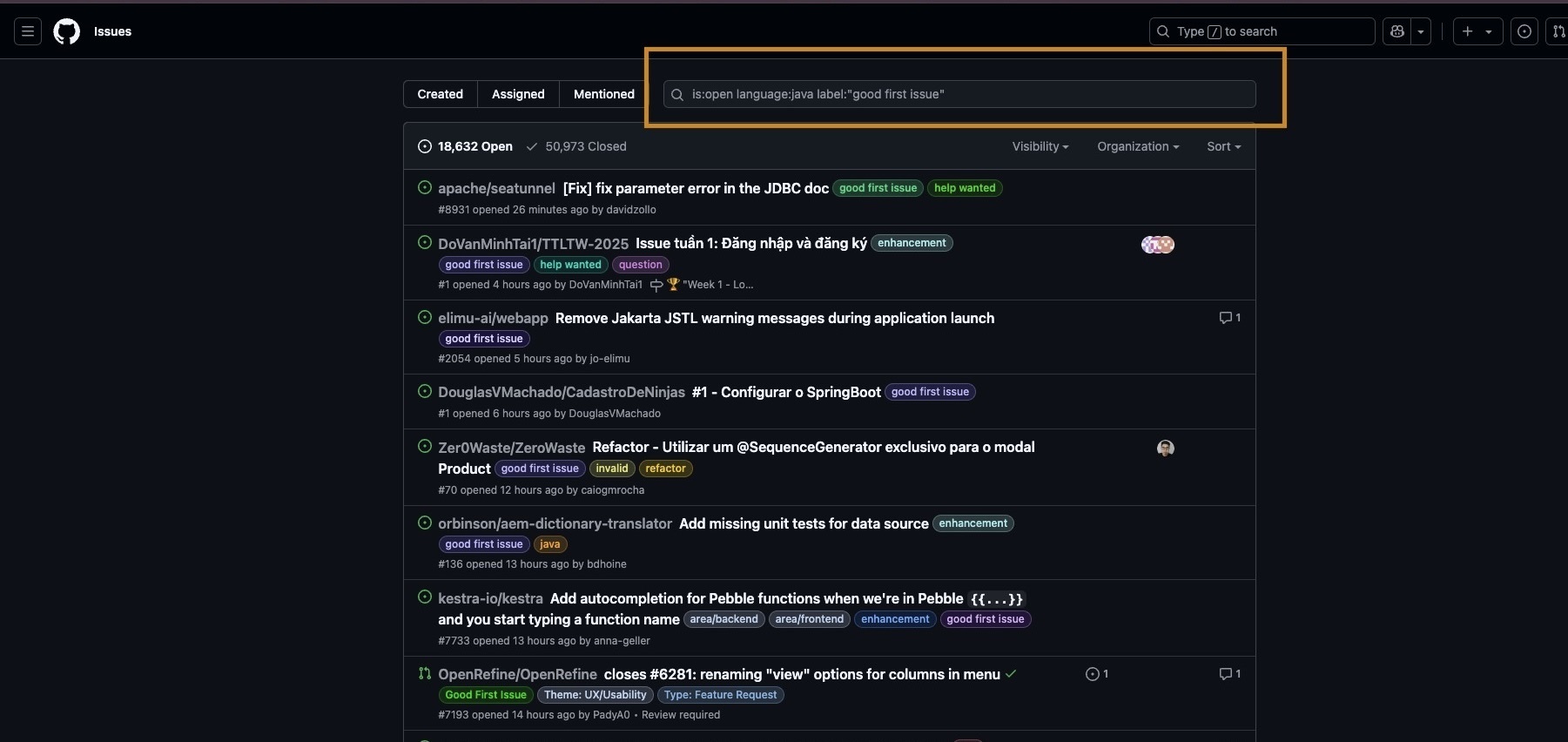Select the Assigned tab
Viewport: 1568px width, 742px height.
point(518,94)
